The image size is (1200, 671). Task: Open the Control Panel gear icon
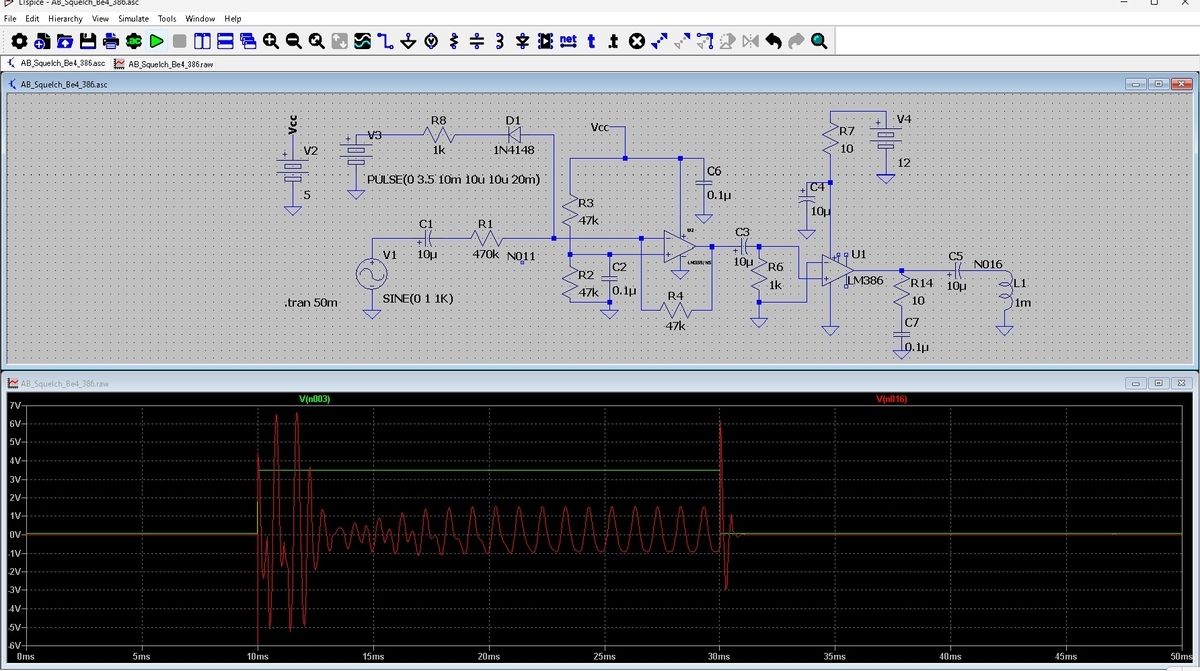18,41
